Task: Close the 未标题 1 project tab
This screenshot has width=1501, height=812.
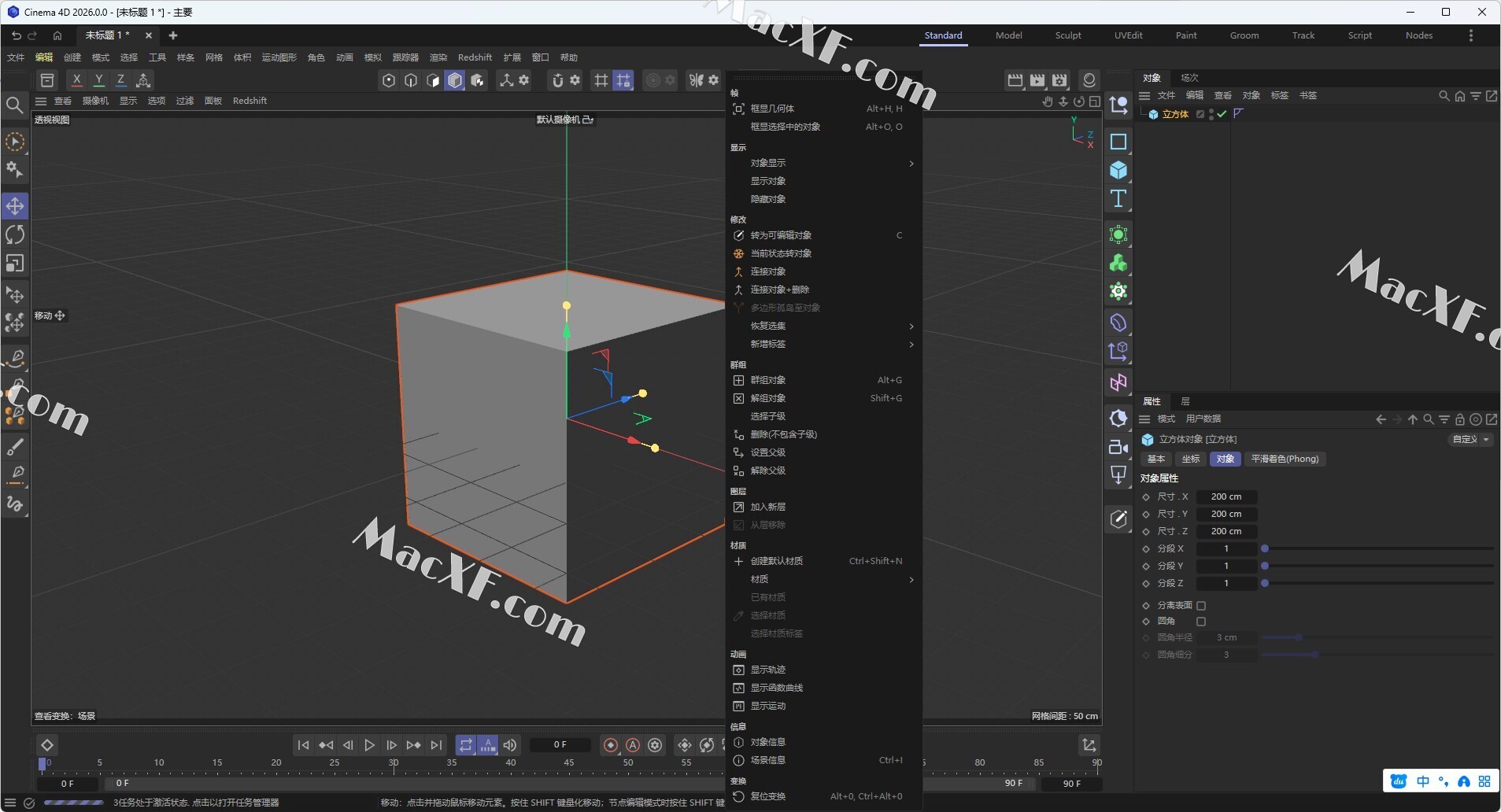Action: tap(148, 35)
